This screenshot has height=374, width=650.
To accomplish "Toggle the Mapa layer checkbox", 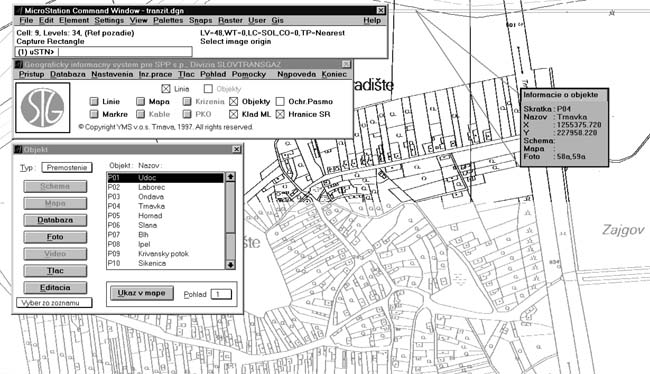I will 141,102.
